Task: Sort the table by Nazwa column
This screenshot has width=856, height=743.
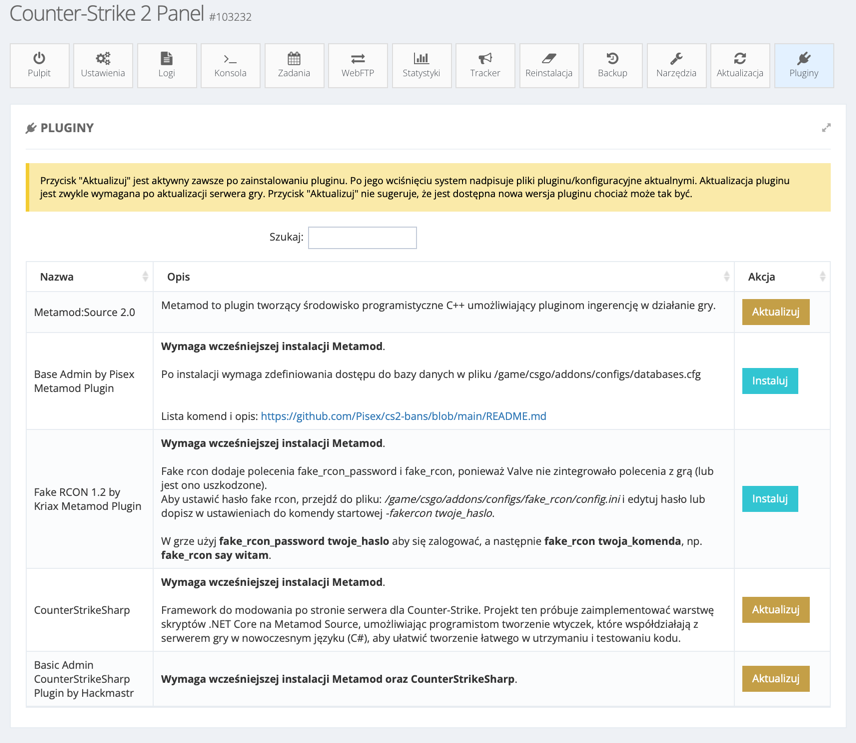Action: 90,277
